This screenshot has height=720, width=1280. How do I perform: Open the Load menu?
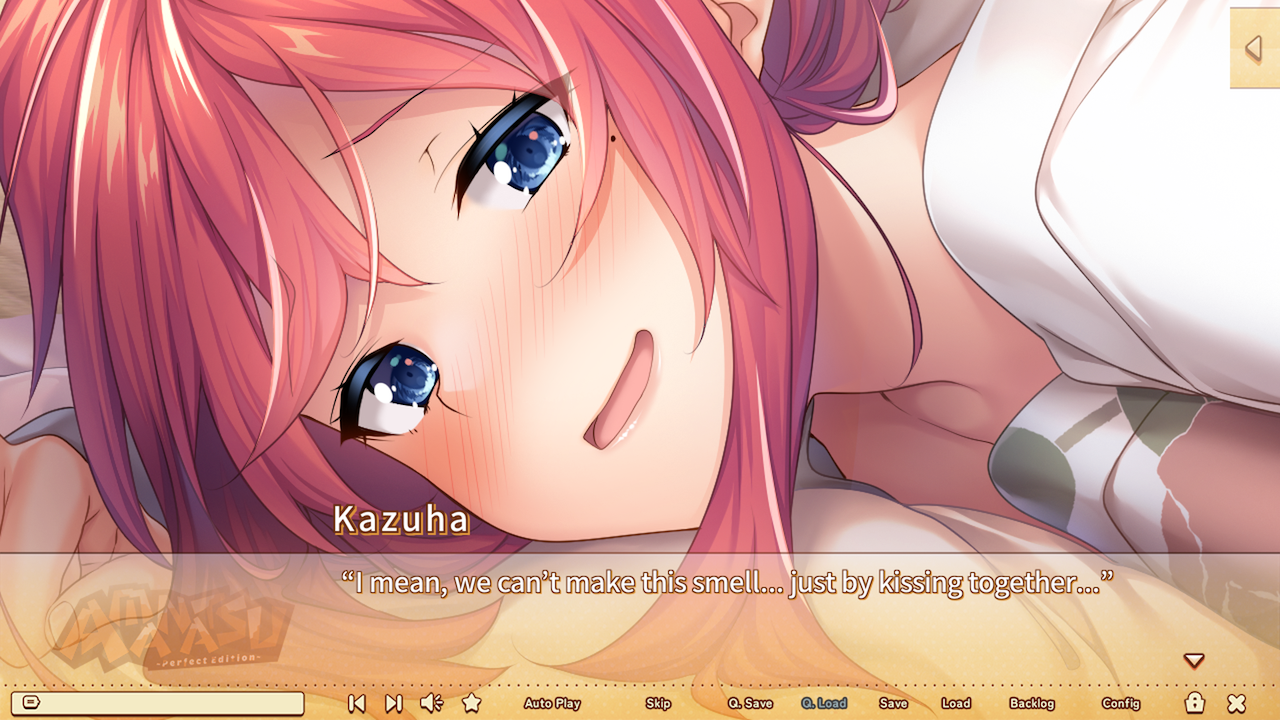click(x=956, y=703)
